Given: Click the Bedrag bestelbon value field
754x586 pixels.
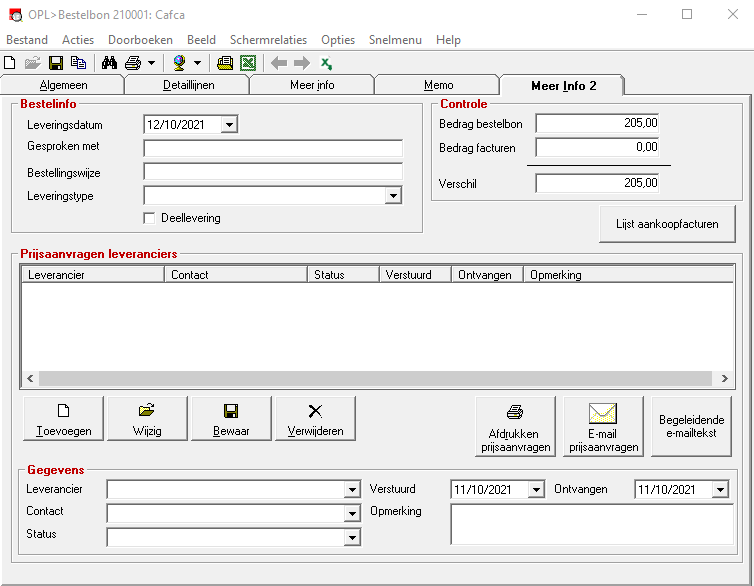Looking at the screenshot, I should click(x=597, y=123).
